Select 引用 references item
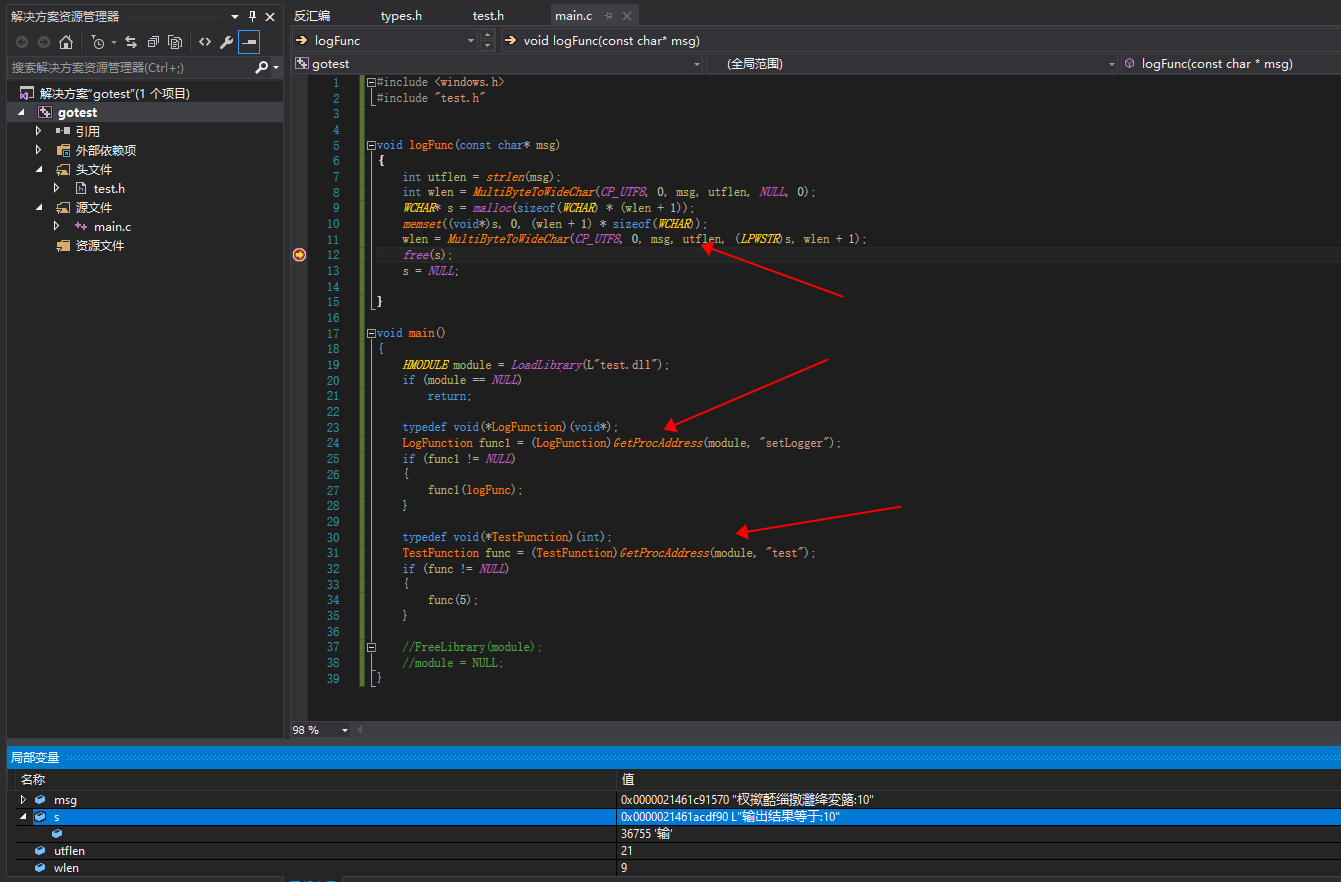Screen dimensions: 1341x882 pos(87,131)
